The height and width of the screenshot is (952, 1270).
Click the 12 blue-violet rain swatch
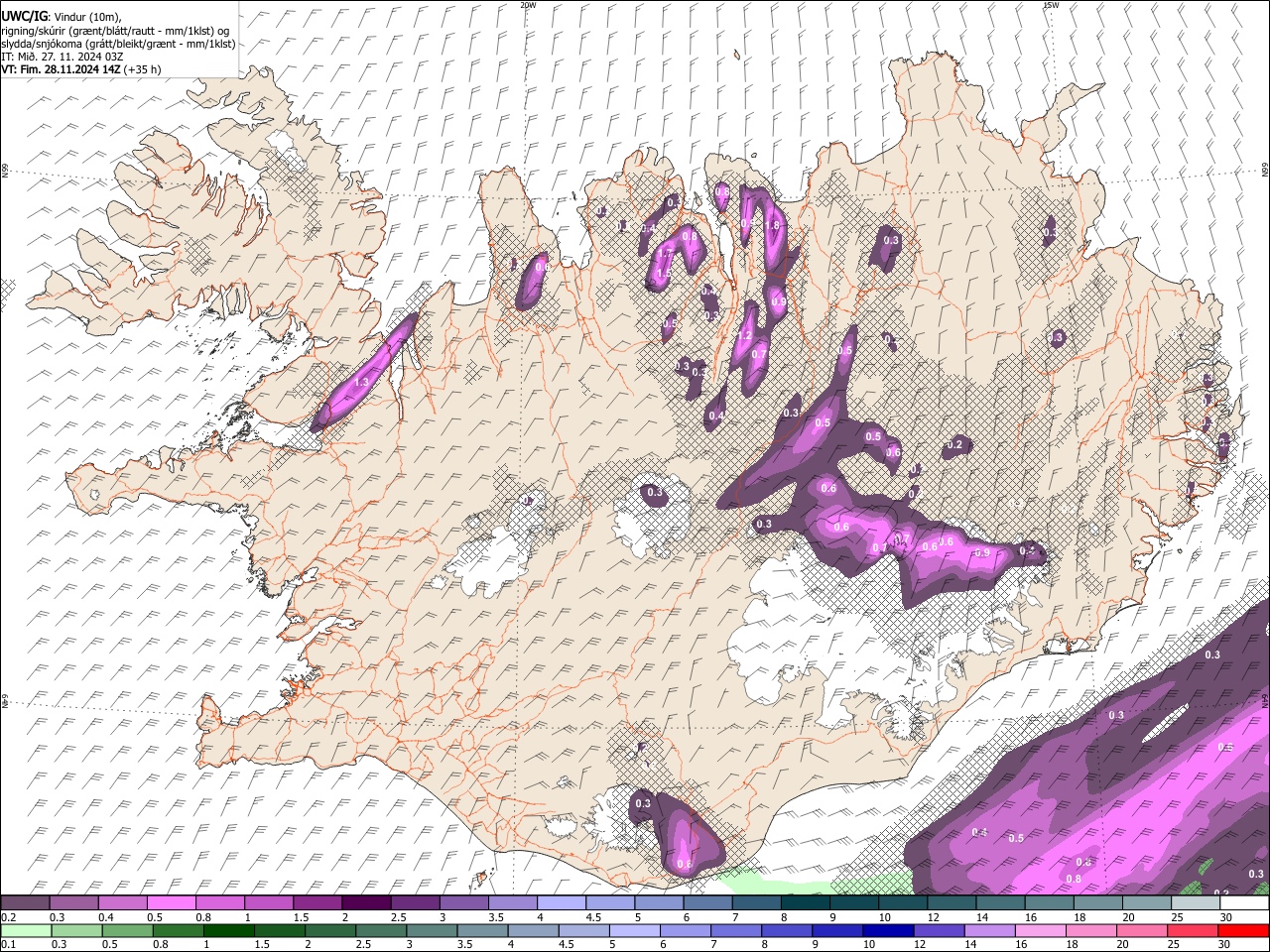(x=939, y=931)
